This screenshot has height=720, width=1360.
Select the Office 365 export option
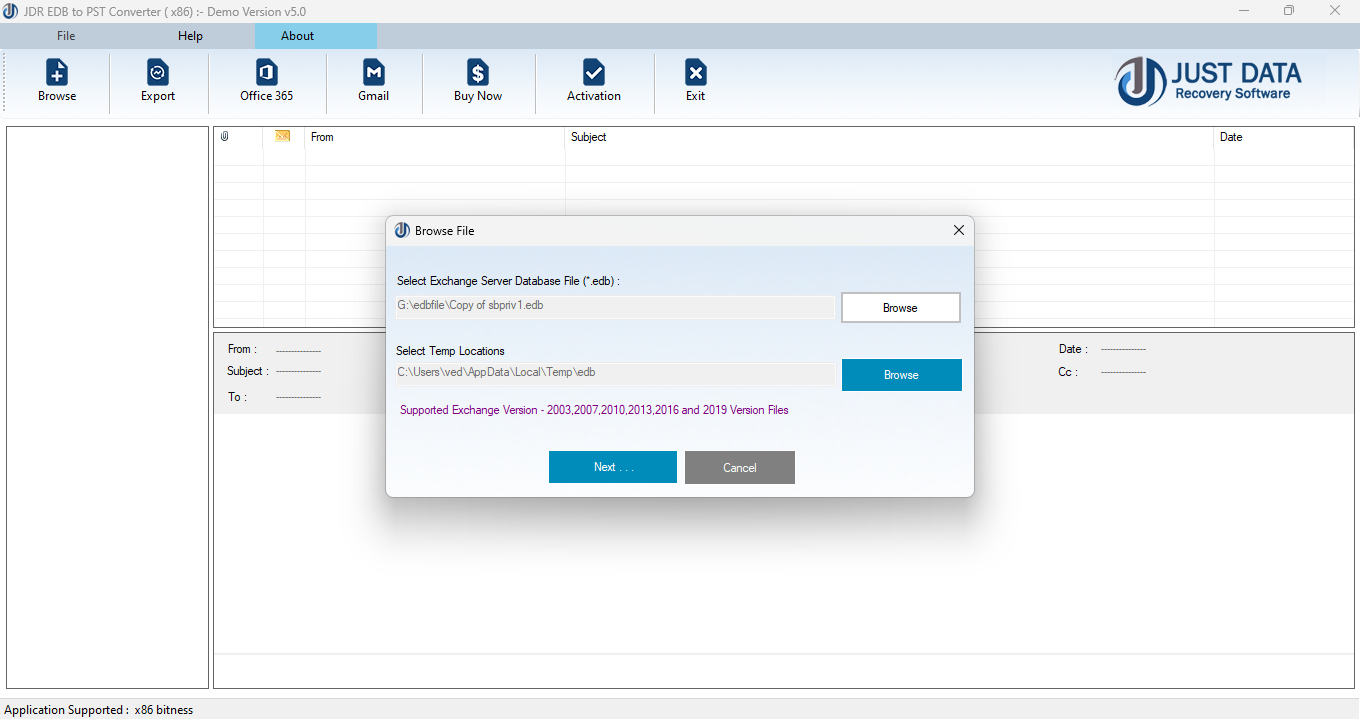(x=265, y=80)
